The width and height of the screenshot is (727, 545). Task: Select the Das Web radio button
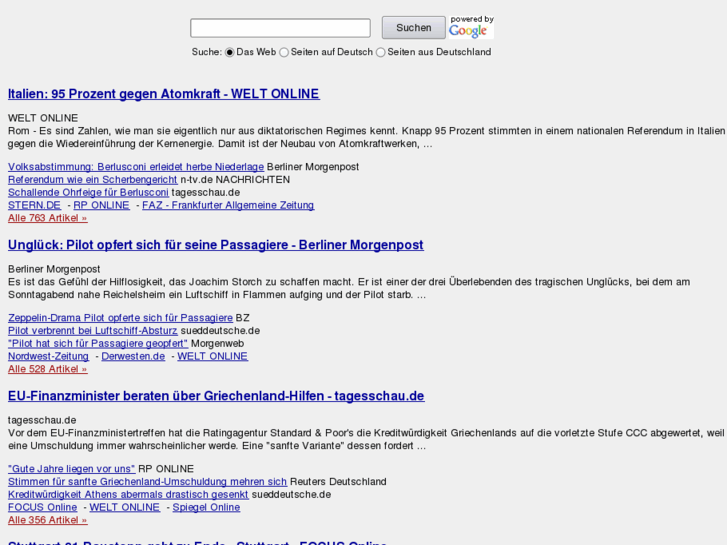click(x=230, y=52)
